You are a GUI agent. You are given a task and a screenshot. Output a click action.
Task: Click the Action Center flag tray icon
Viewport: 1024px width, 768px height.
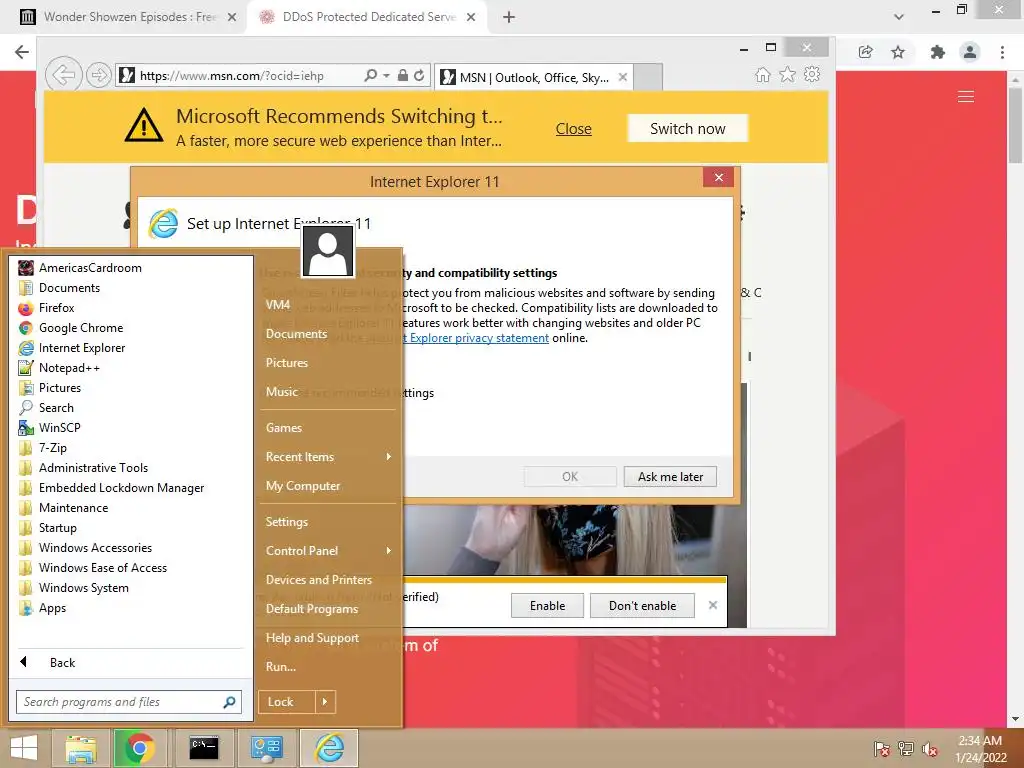pos(881,749)
